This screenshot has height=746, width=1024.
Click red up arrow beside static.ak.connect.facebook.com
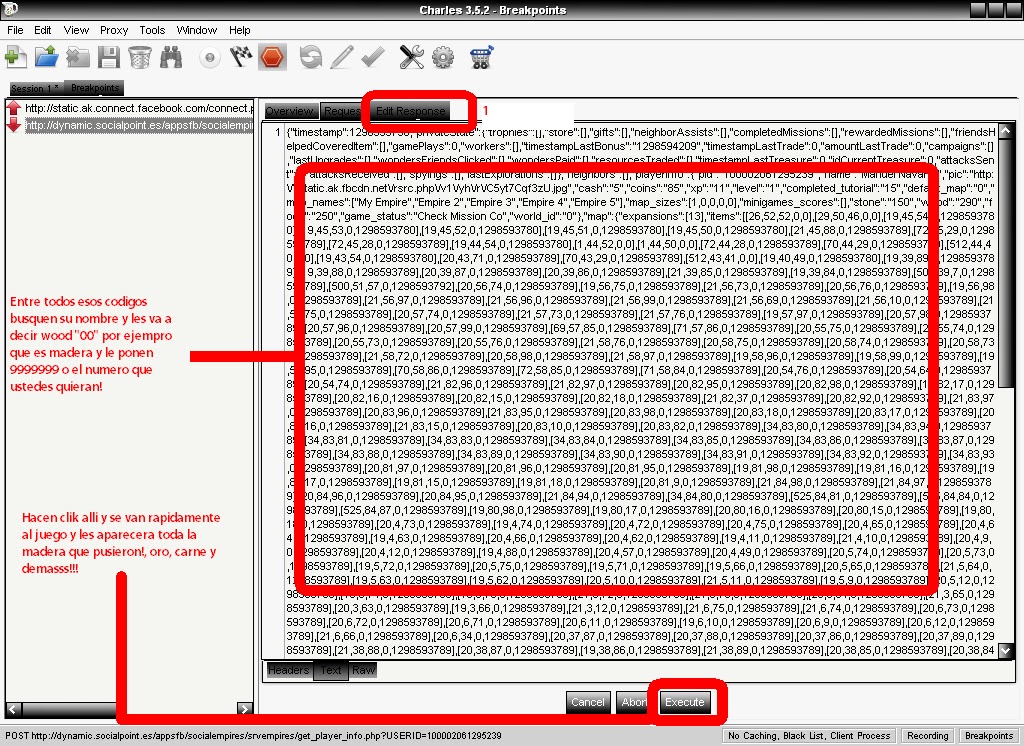click(14, 108)
